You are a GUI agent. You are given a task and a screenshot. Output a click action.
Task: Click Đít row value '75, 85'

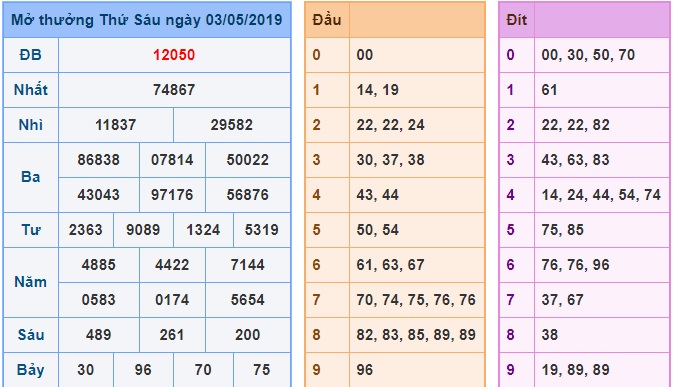coord(563,230)
